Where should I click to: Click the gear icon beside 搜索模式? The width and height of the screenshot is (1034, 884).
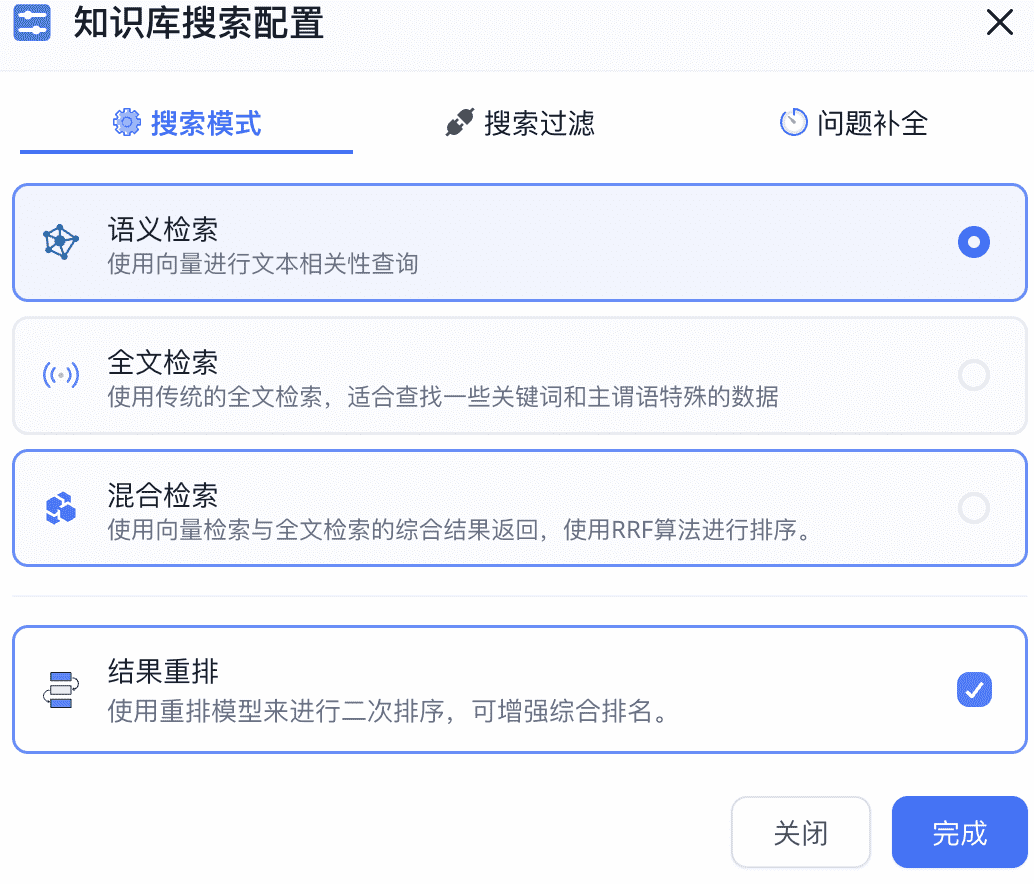127,123
